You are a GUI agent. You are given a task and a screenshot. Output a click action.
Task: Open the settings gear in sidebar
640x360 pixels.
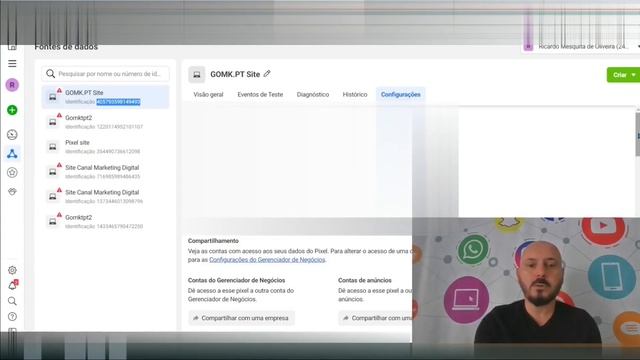(x=12, y=270)
